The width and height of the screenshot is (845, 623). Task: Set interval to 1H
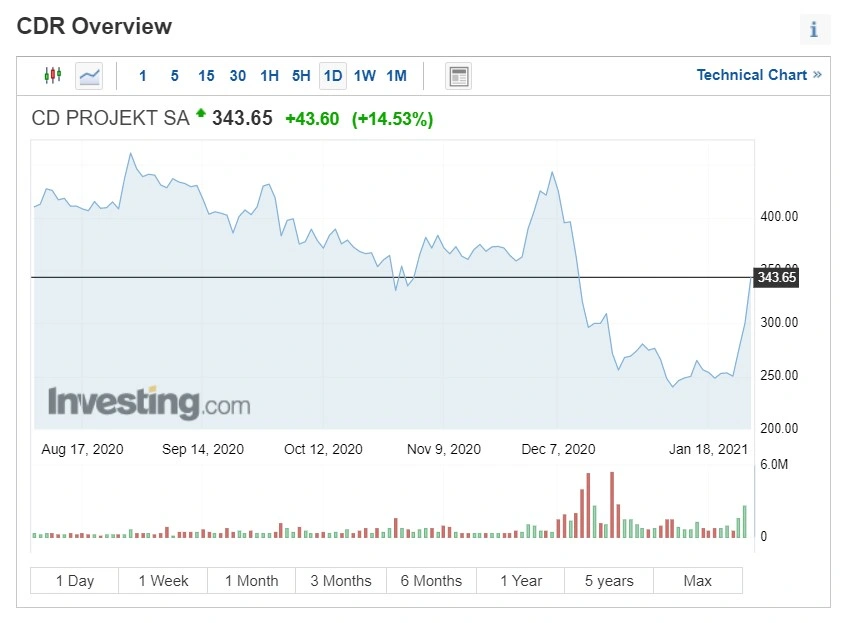269,76
